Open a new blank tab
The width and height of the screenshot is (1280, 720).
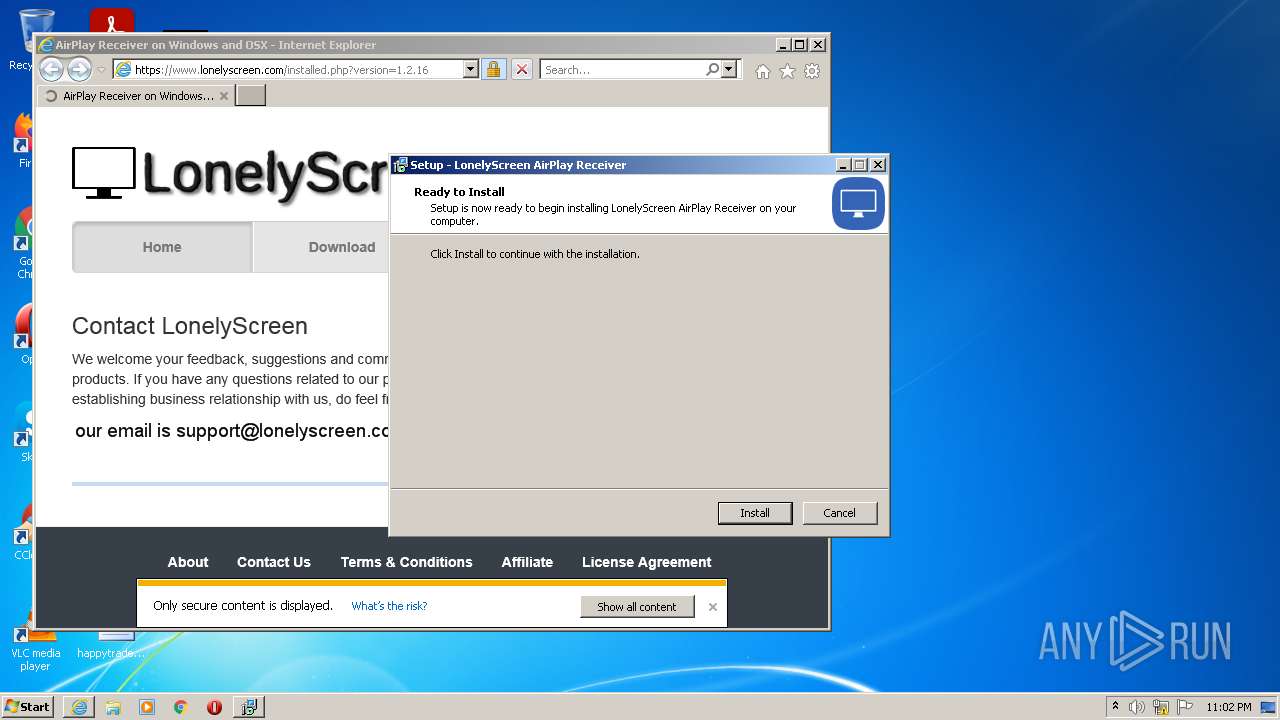tap(250, 96)
